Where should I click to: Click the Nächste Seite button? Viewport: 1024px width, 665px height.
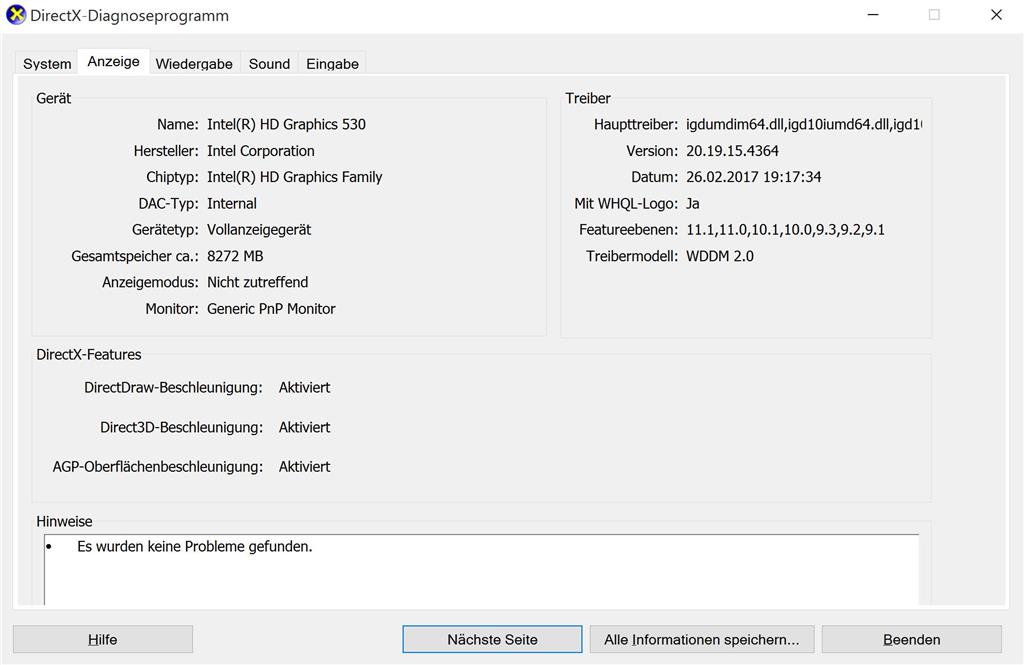(492, 640)
